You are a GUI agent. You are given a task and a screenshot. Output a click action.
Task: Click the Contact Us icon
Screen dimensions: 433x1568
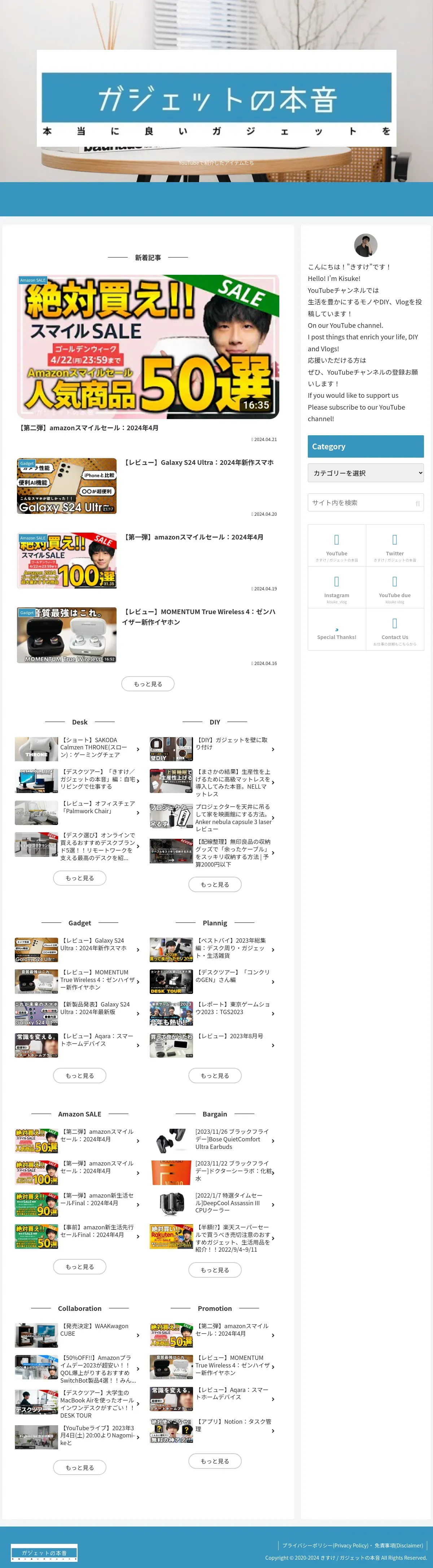pos(395,623)
